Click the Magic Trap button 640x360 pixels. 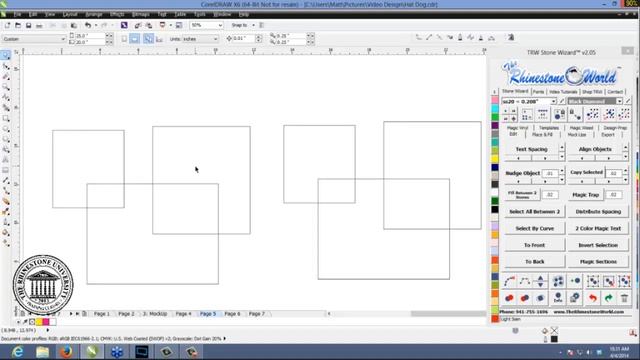586,195
